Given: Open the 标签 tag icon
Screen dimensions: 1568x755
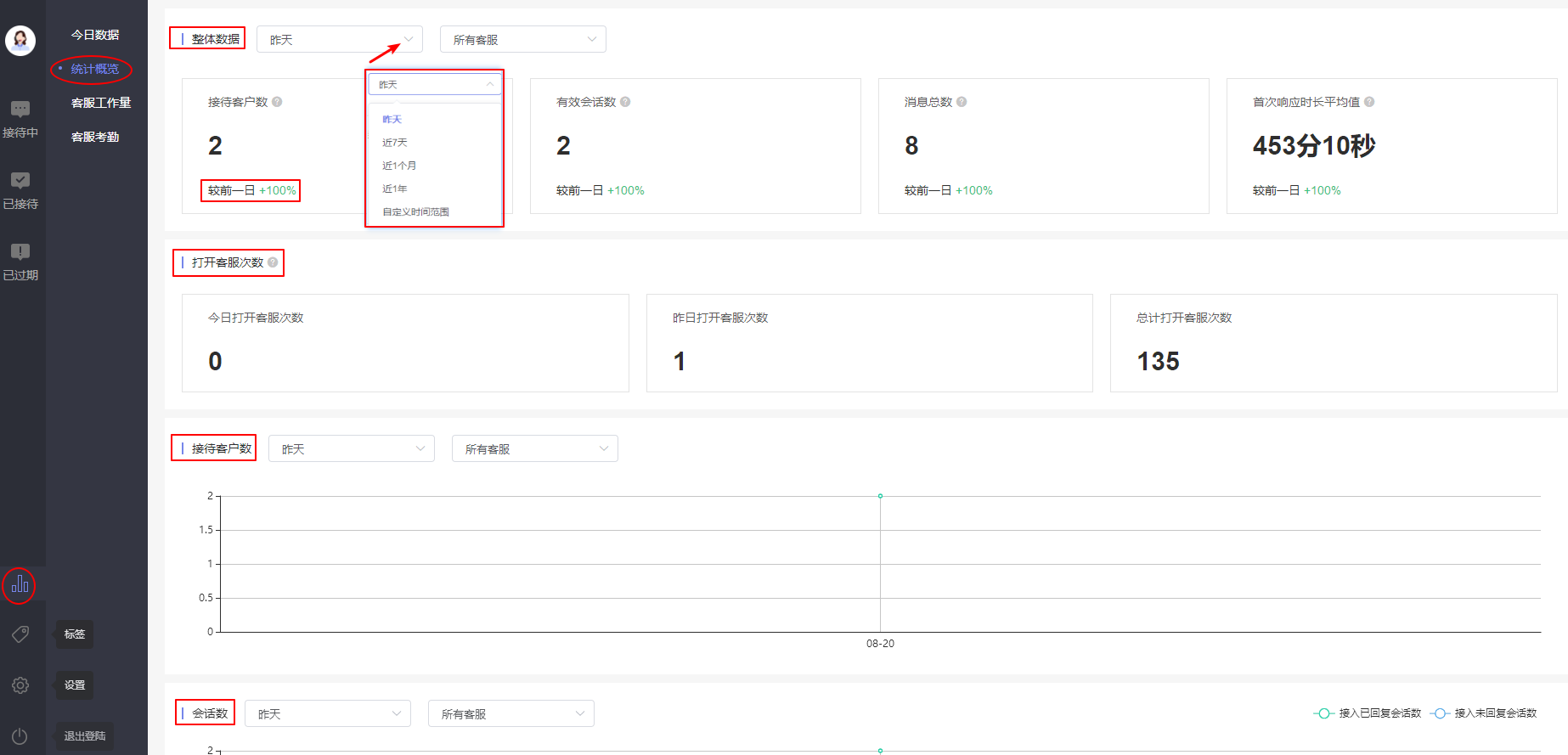Looking at the screenshot, I should click(20, 634).
